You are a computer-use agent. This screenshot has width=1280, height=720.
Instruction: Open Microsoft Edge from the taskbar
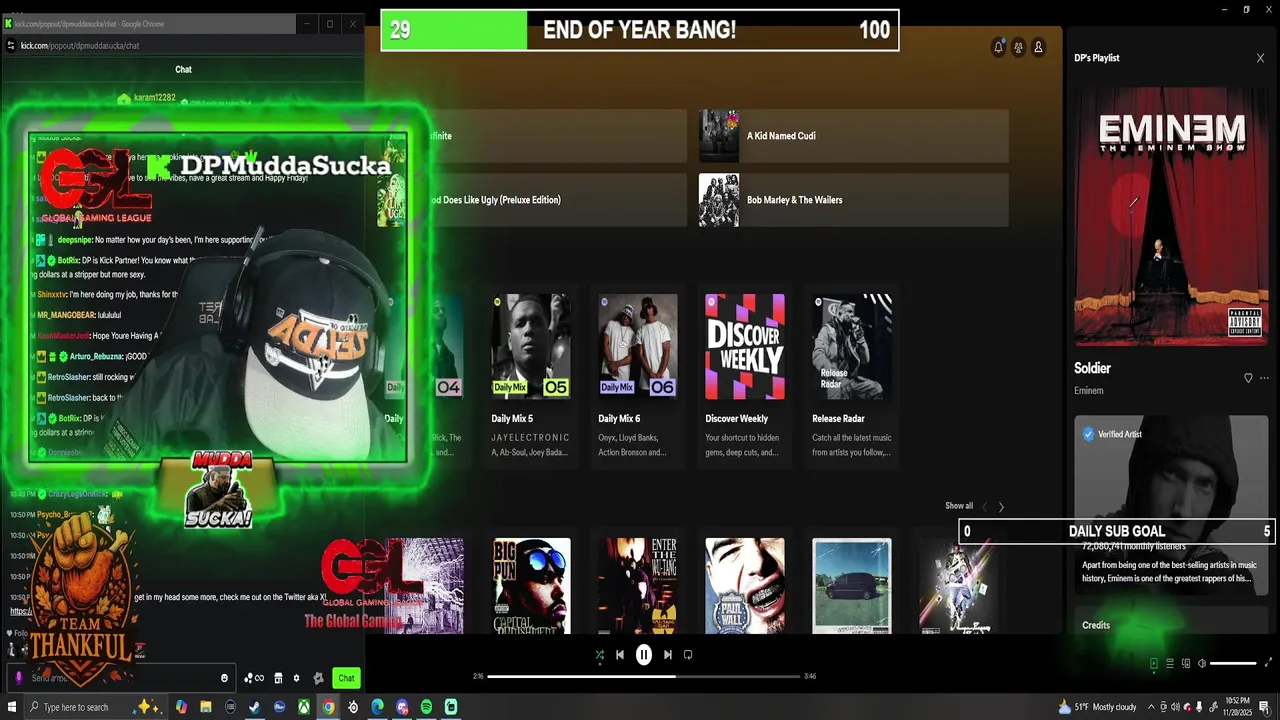point(377,707)
